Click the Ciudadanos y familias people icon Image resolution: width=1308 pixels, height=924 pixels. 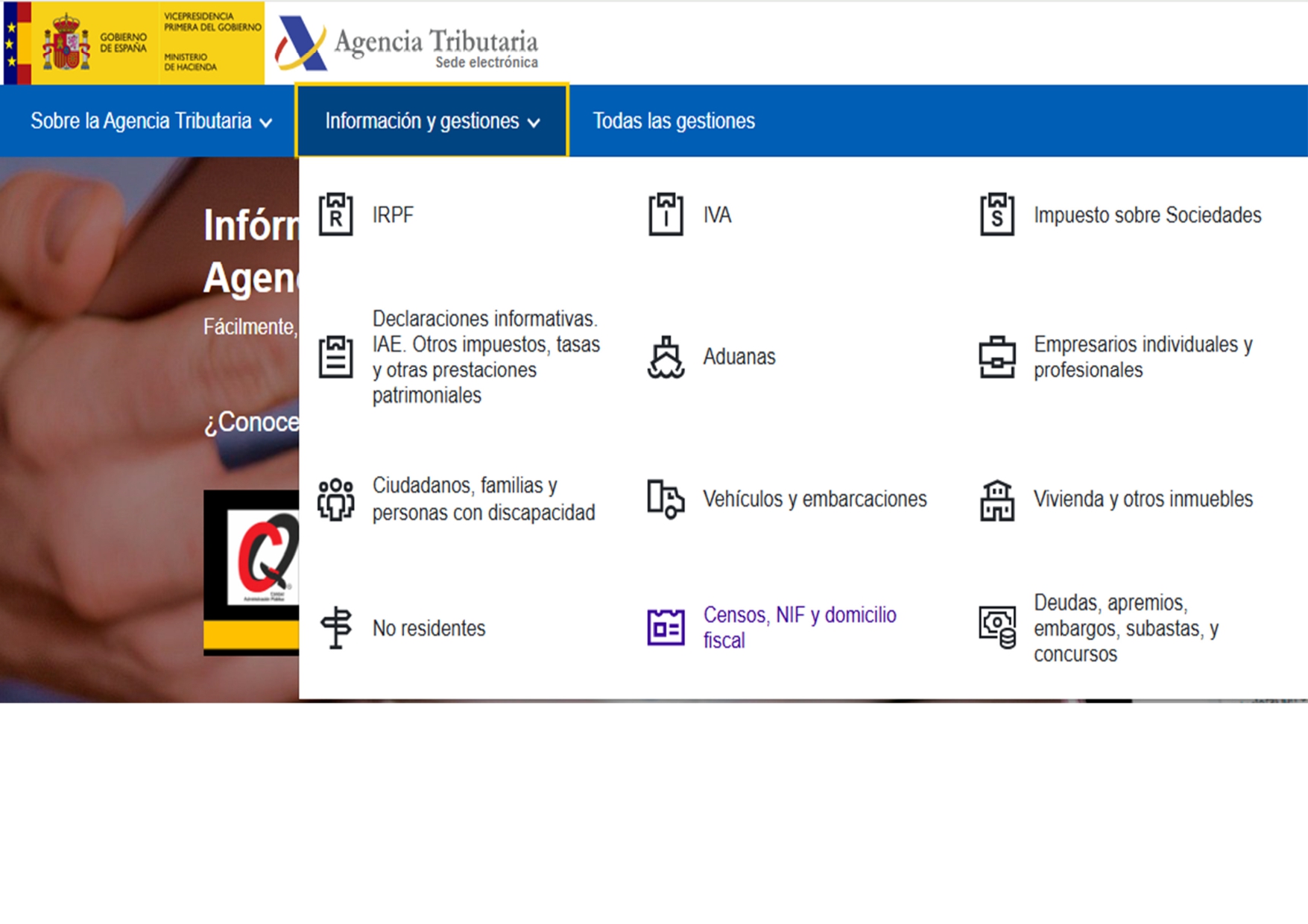335,500
